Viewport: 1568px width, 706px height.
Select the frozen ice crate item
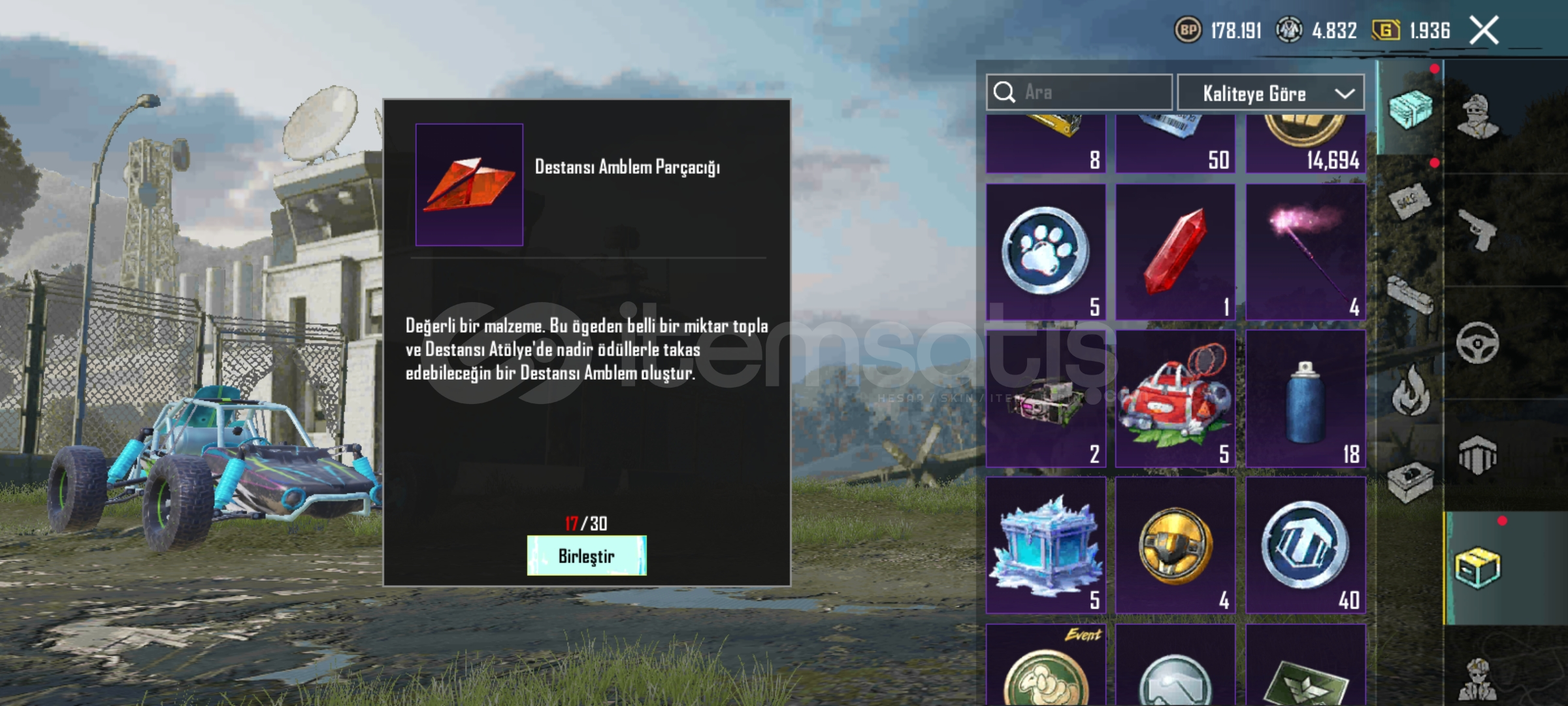pyautogui.click(x=1045, y=546)
